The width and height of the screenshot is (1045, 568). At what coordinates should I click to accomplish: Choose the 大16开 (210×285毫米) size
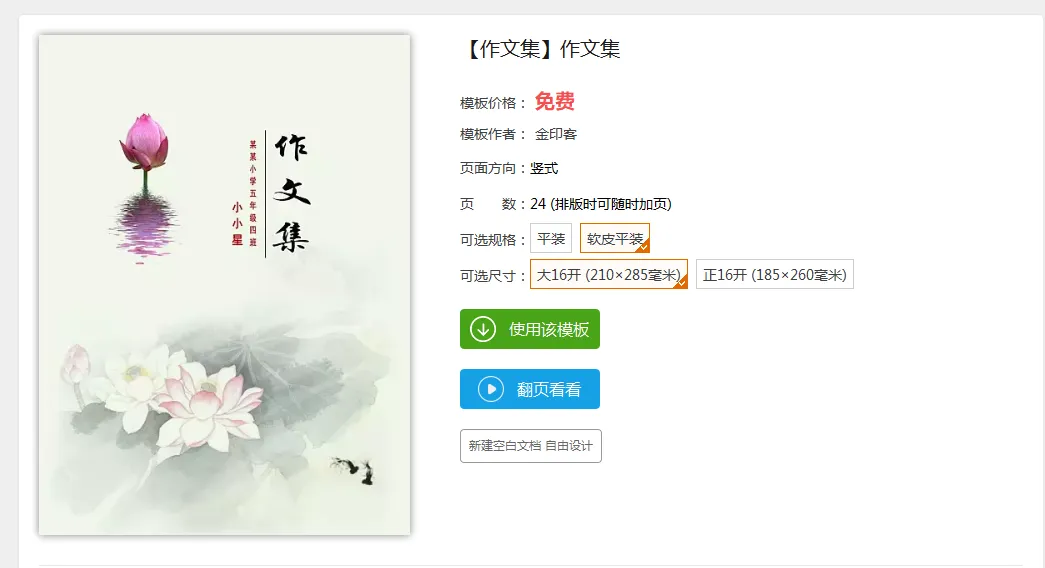tap(608, 275)
